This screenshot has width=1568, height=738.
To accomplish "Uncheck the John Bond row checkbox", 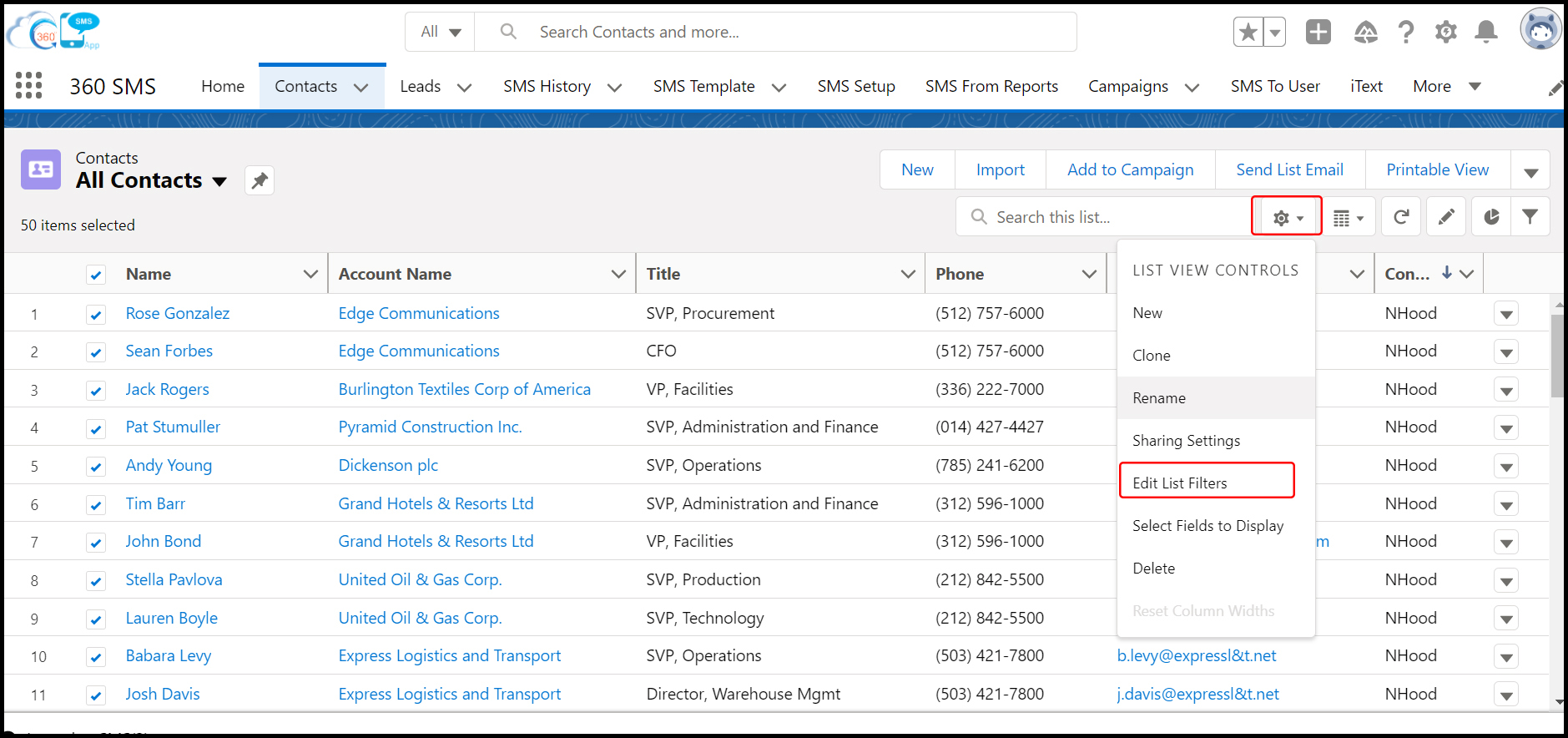I will 96,543.
